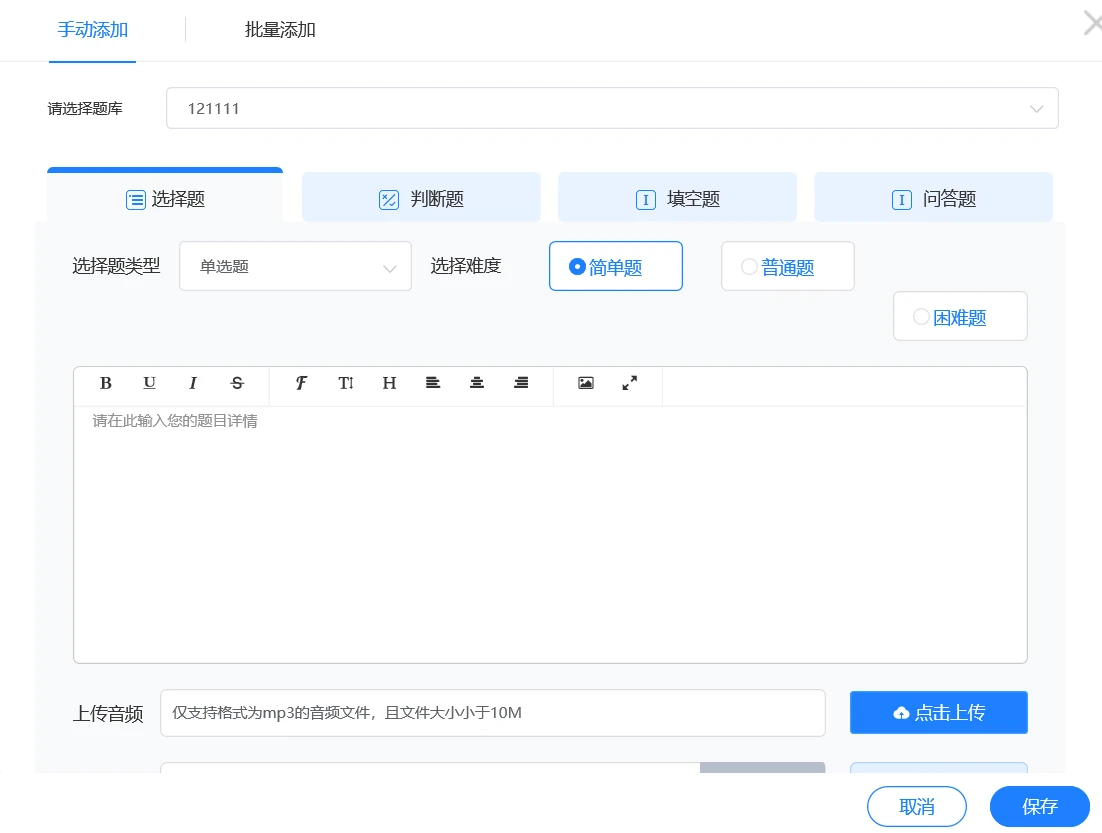Click into the question detail text area
The height and width of the screenshot is (833, 1102).
[x=550, y=530]
